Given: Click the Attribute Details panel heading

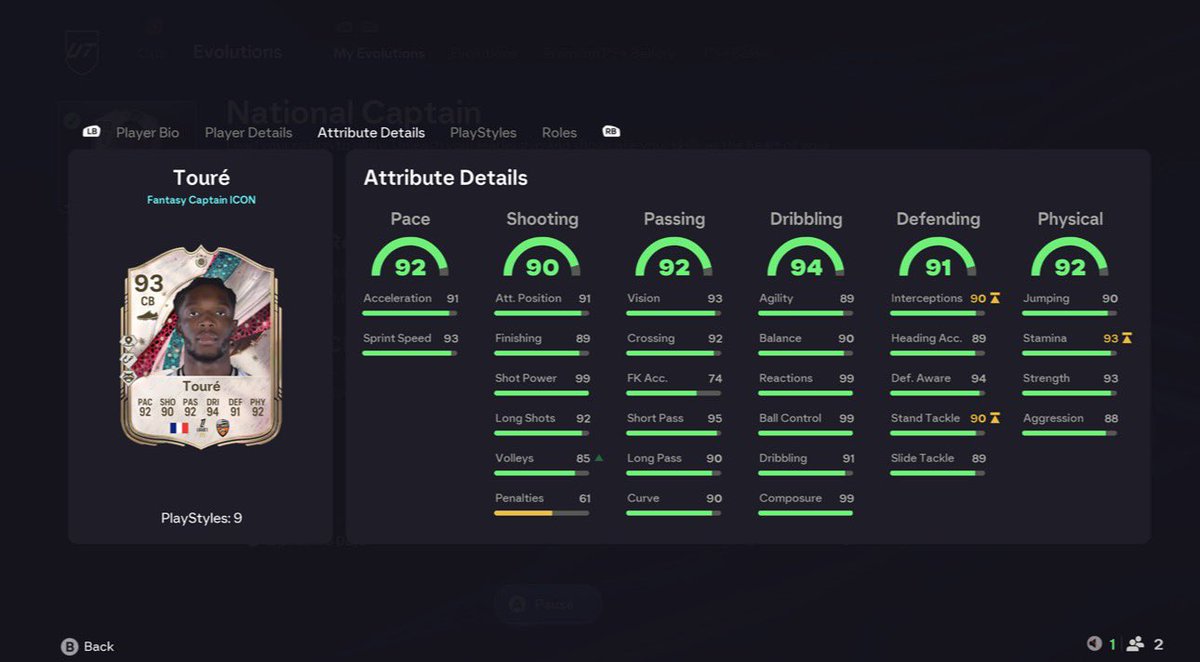Looking at the screenshot, I should [446, 178].
